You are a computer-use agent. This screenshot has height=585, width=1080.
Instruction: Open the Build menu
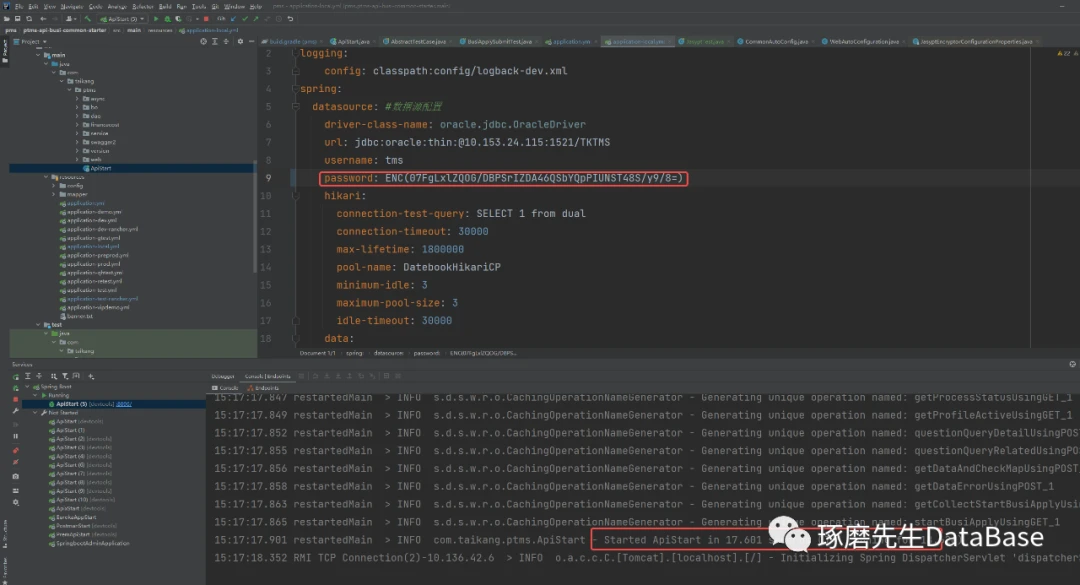click(x=165, y=6)
